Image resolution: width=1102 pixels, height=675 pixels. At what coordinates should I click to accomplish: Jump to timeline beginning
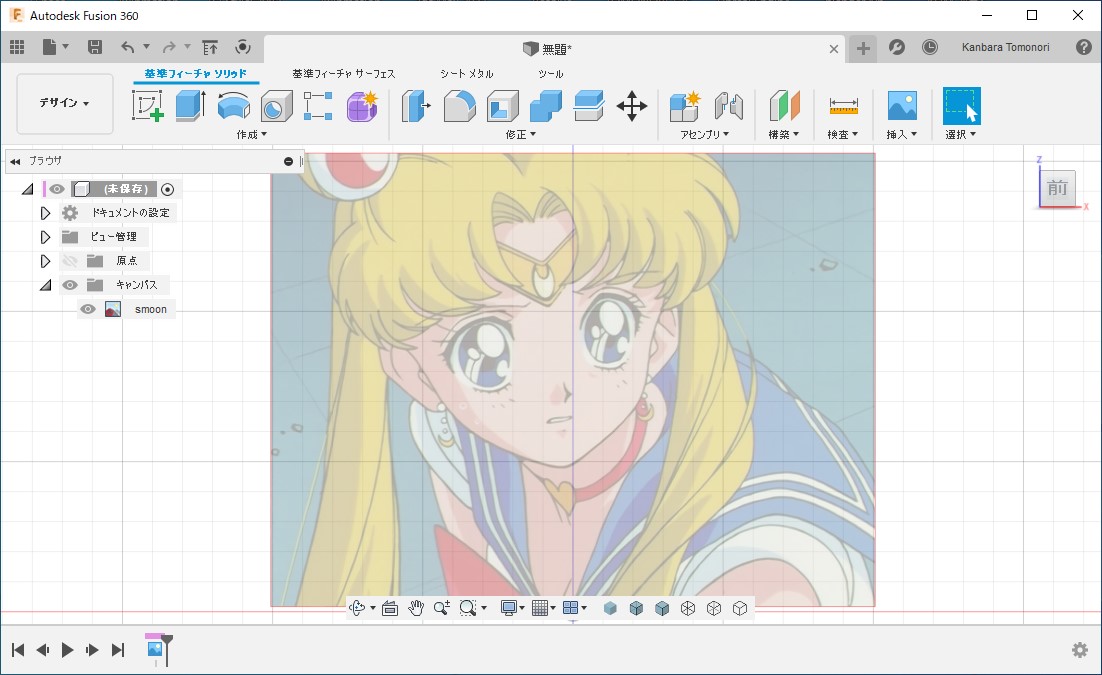click(18, 650)
